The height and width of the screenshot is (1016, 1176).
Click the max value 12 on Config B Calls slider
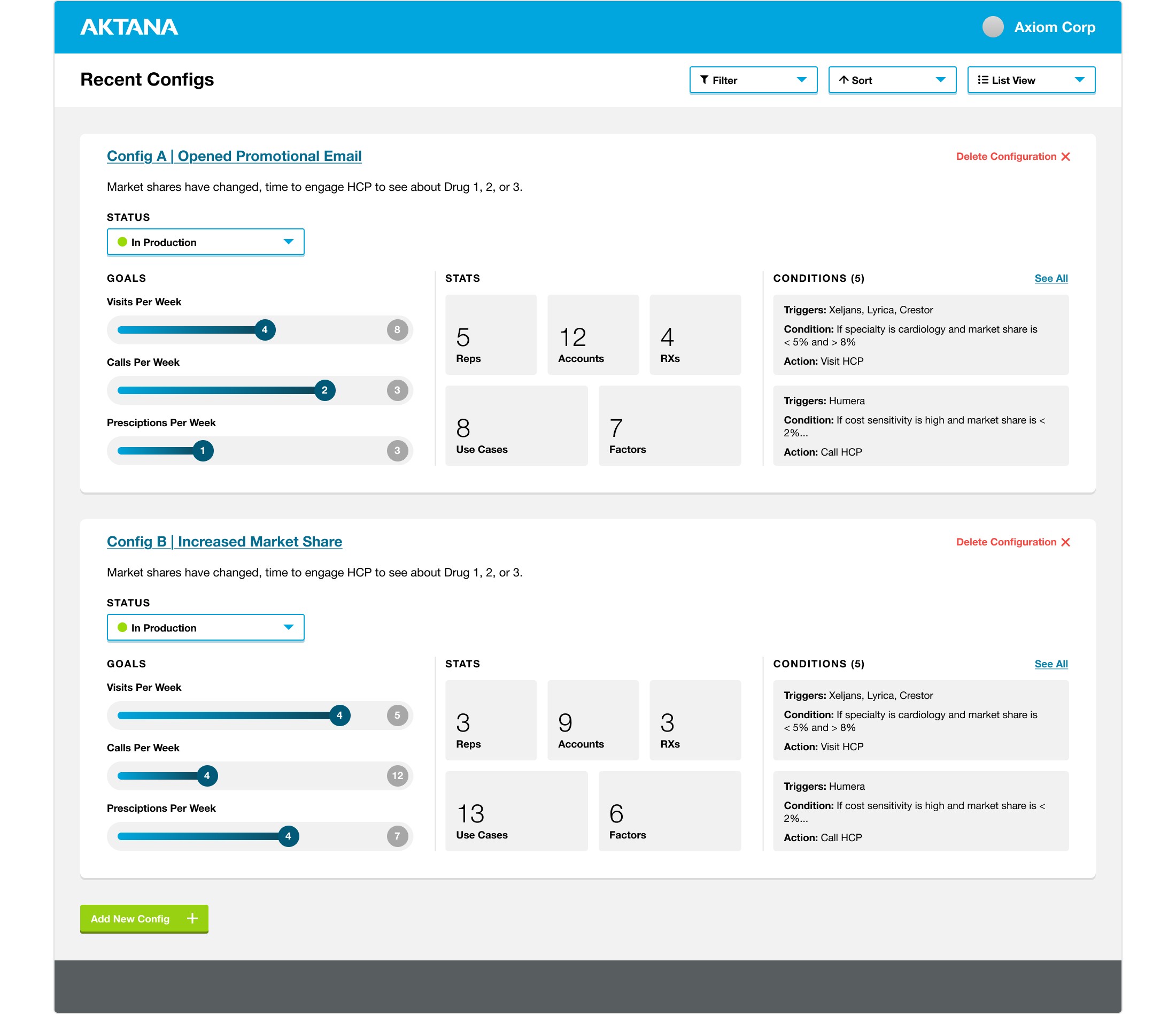click(x=397, y=776)
